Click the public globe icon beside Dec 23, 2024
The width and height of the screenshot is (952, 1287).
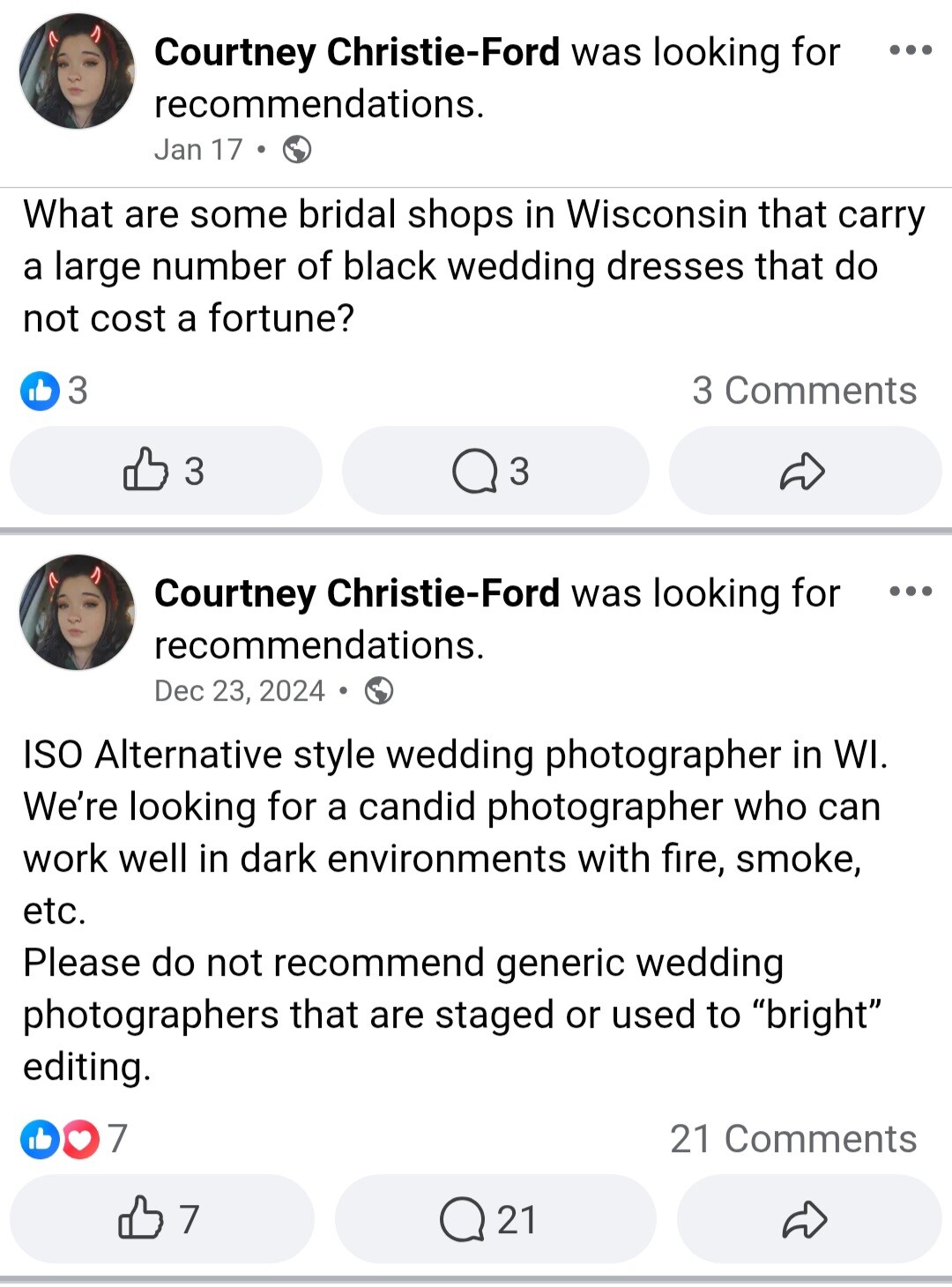(379, 690)
